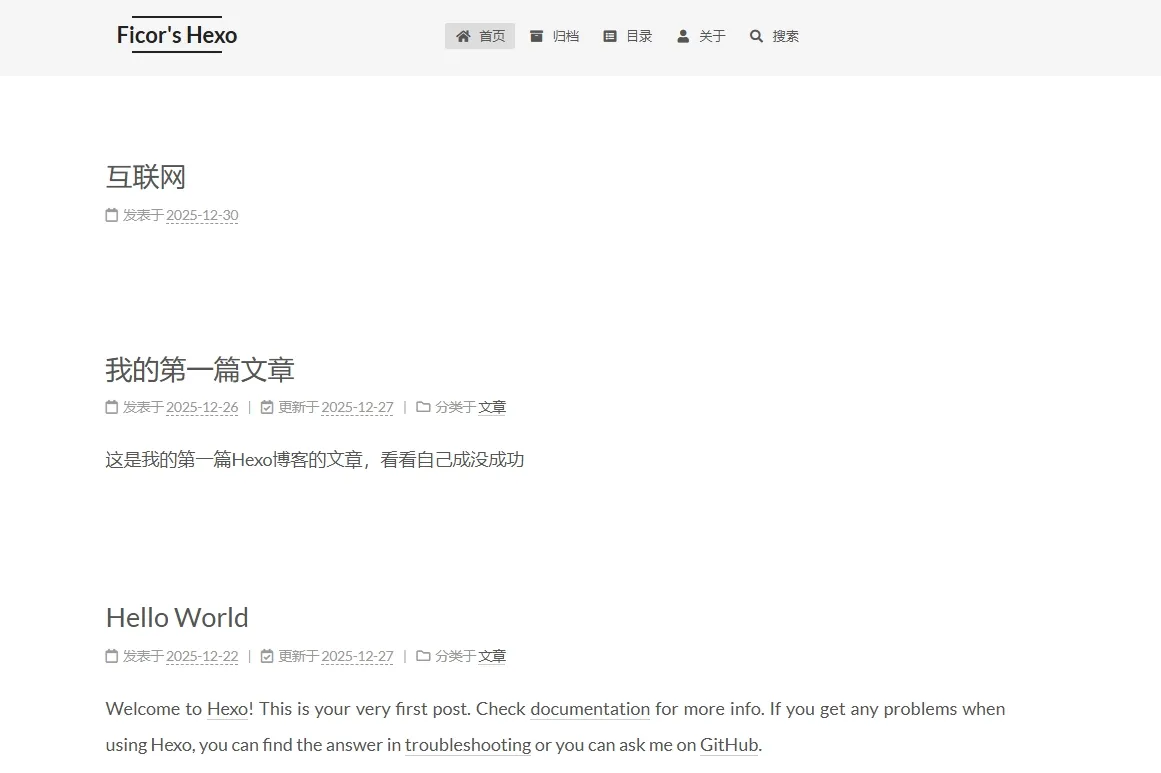This screenshot has height=773, width=1161.
Task: Click the user icon for About
Action: pyautogui.click(x=683, y=36)
